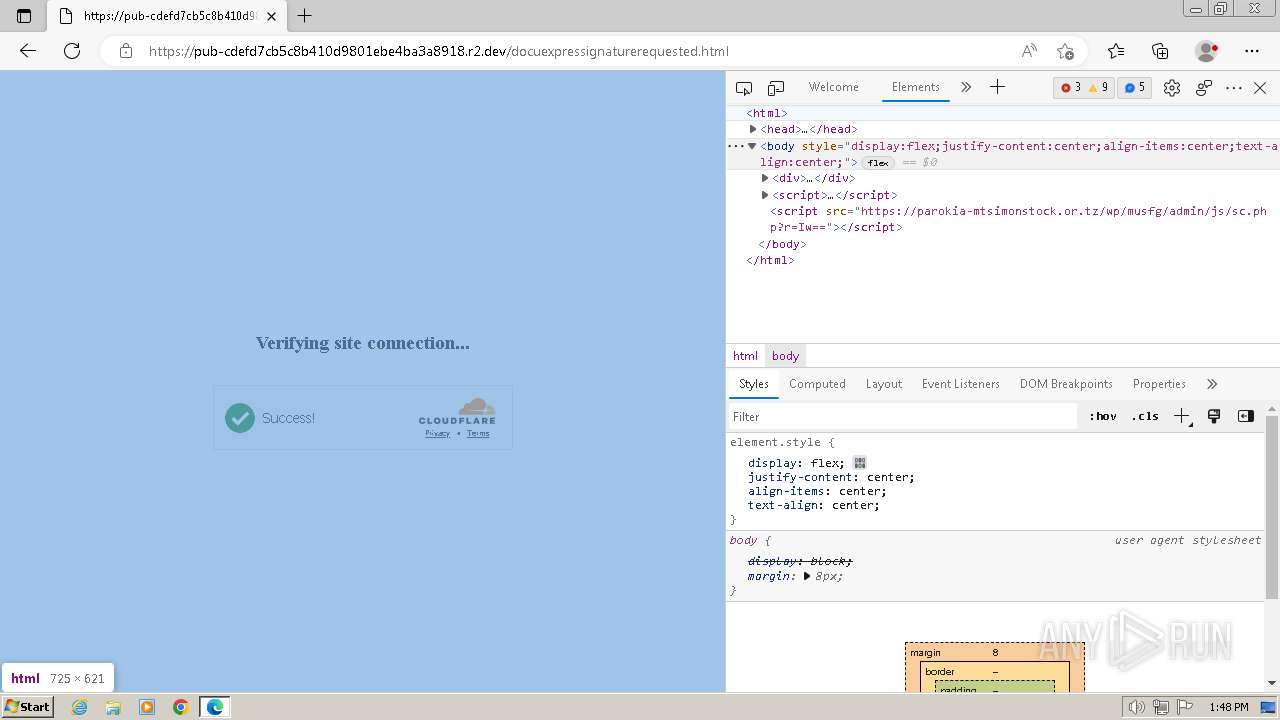Click the text-align: center declaration
Screen dimensions: 1280x720
814,505
